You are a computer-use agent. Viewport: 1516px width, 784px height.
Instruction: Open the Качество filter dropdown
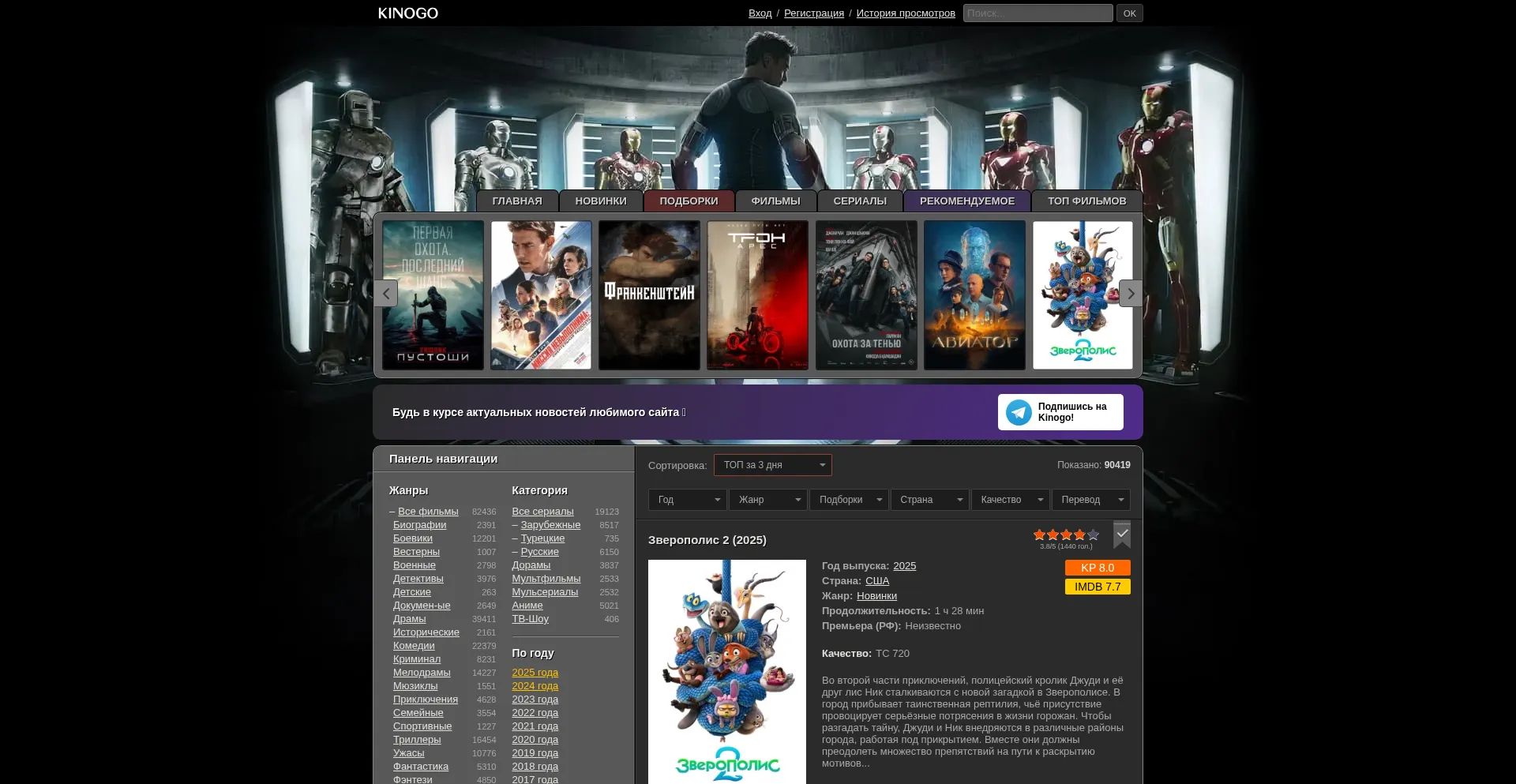click(1011, 500)
